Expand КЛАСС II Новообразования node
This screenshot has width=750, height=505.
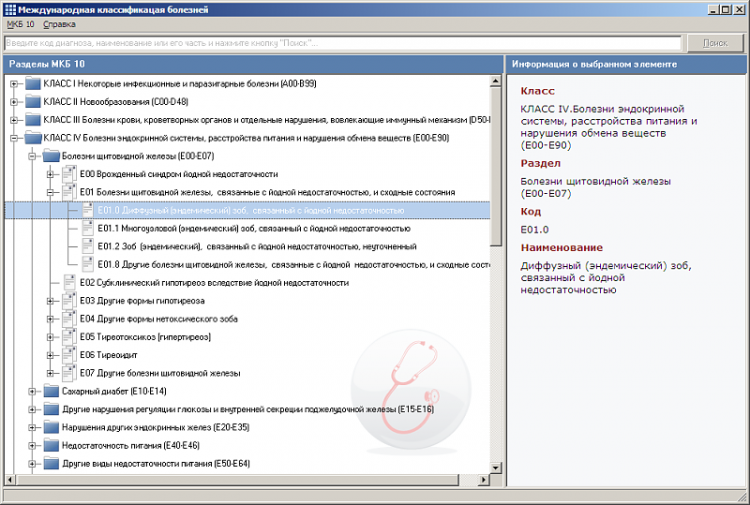click(14, 102)
